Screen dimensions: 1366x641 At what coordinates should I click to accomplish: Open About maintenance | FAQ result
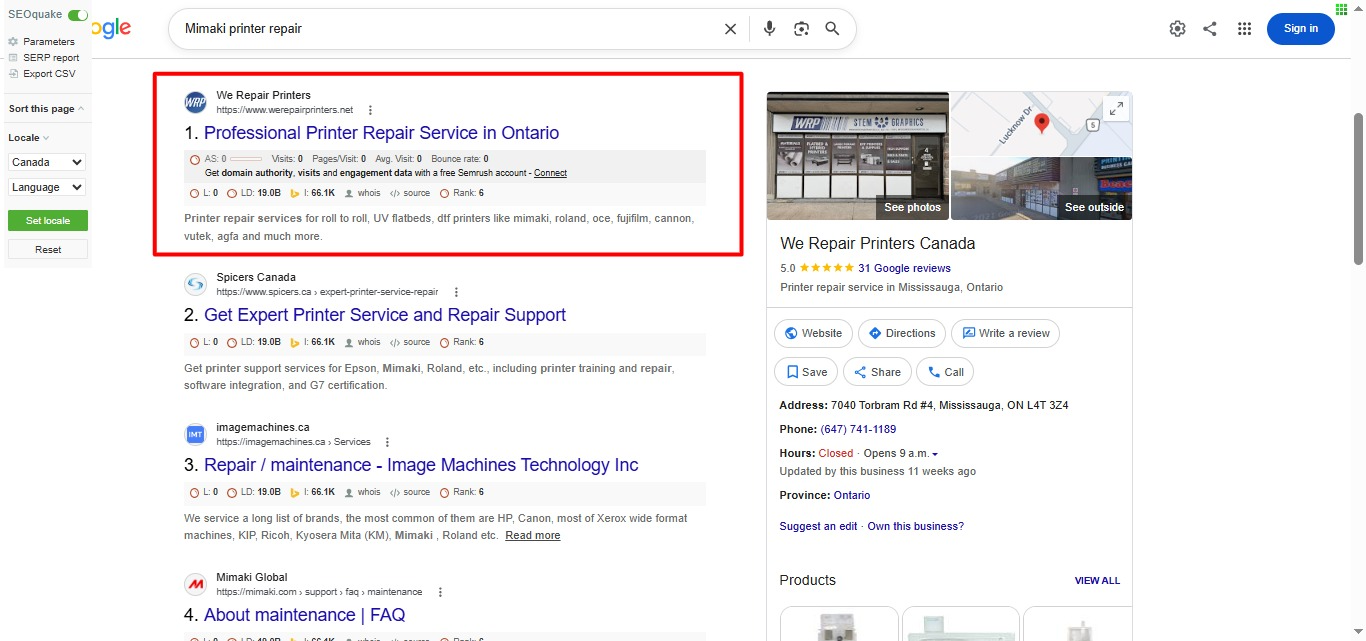point(304,615)
